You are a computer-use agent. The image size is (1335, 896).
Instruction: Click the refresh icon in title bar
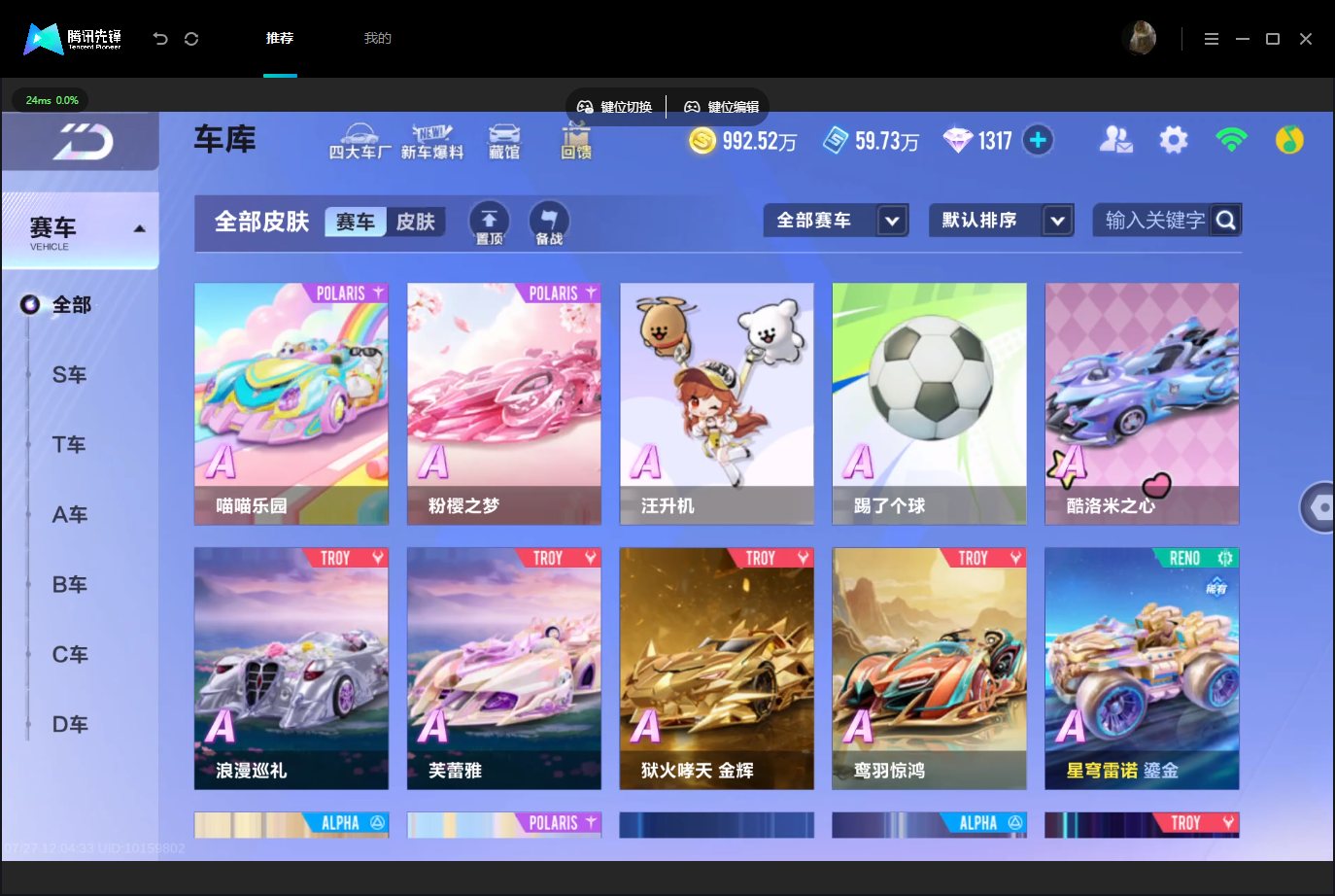pyautogui.click(x=191, y=39)
